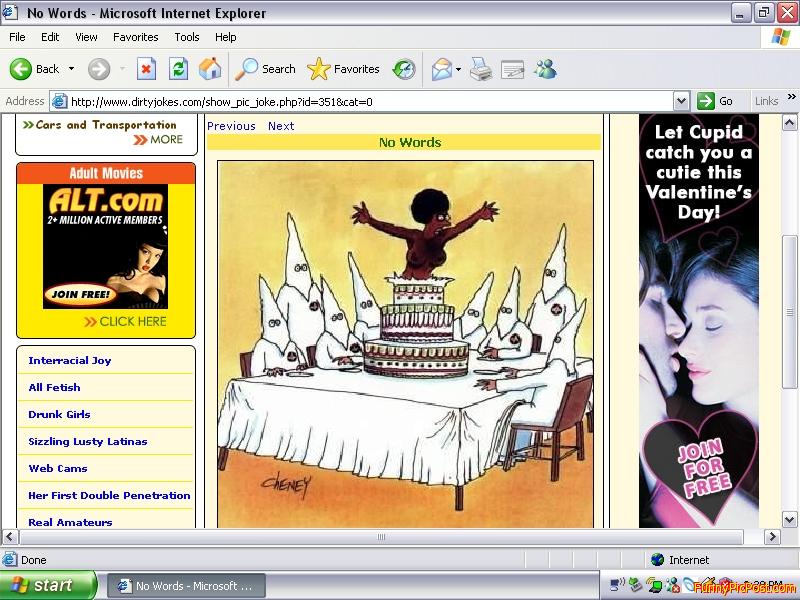The image size is (800, 600).
Task: Click the IE page icon in status bar
Action: [x=9, y=560]
